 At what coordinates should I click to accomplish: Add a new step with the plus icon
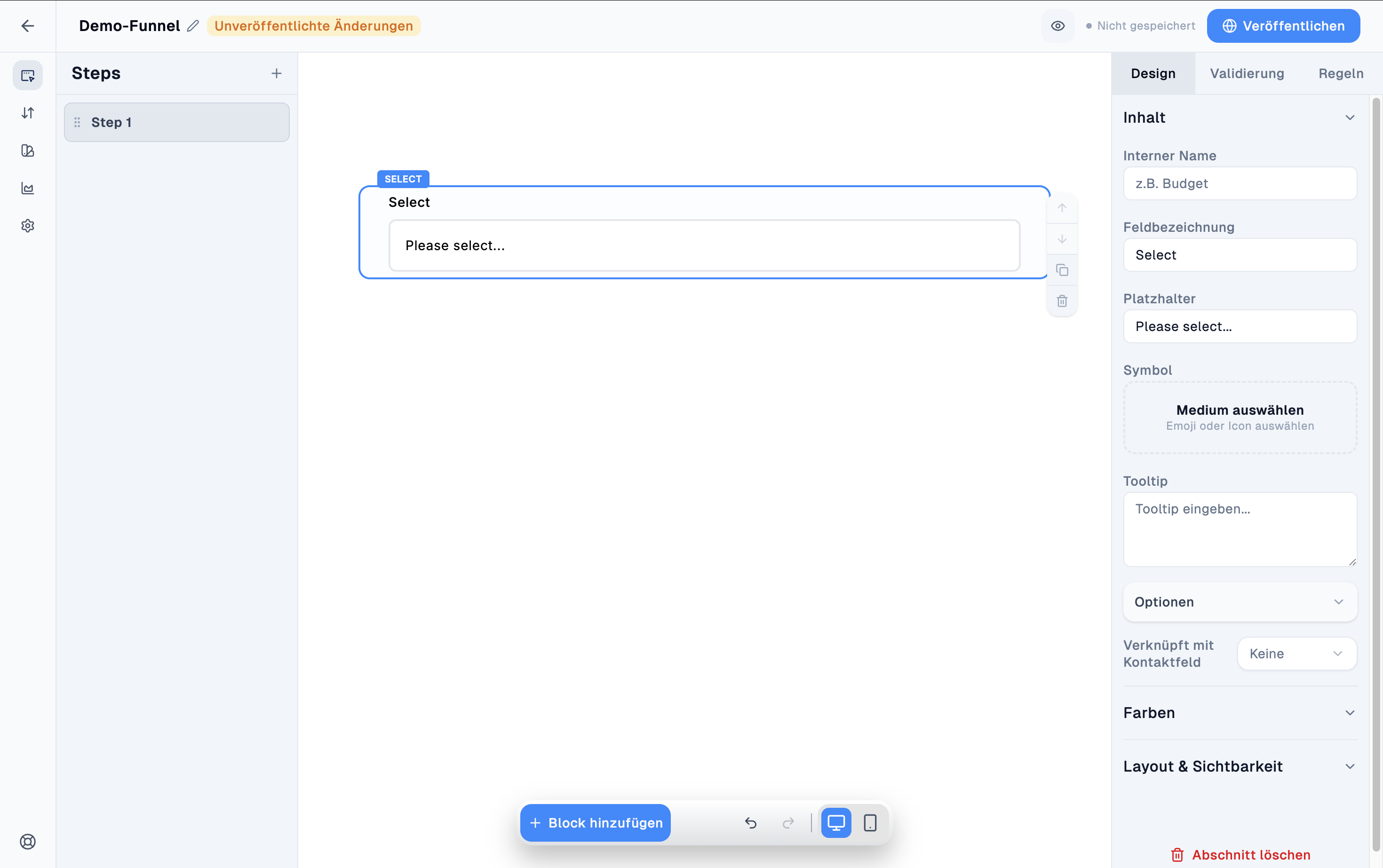click(276, 73)
